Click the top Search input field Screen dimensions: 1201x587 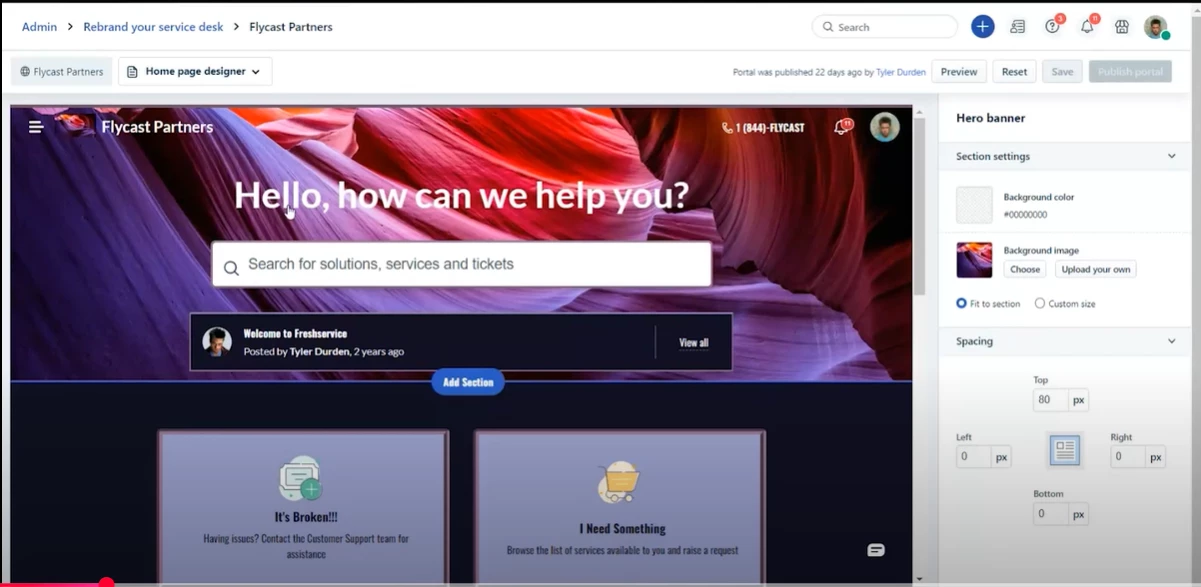885,27
